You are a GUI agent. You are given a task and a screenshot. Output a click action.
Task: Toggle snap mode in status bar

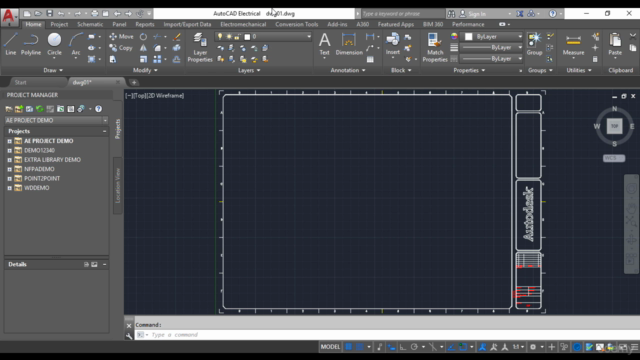[360, 347]
